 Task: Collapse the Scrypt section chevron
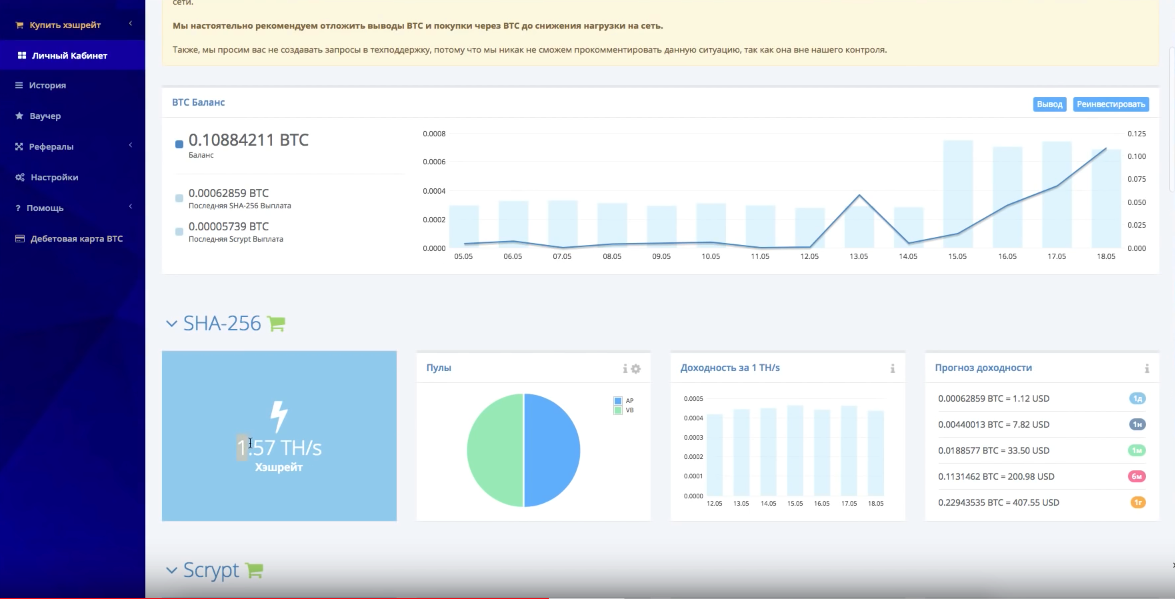click(171, 571)
